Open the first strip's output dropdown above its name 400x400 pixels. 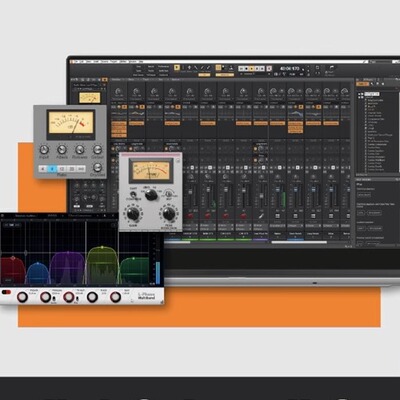pos(191,230)
